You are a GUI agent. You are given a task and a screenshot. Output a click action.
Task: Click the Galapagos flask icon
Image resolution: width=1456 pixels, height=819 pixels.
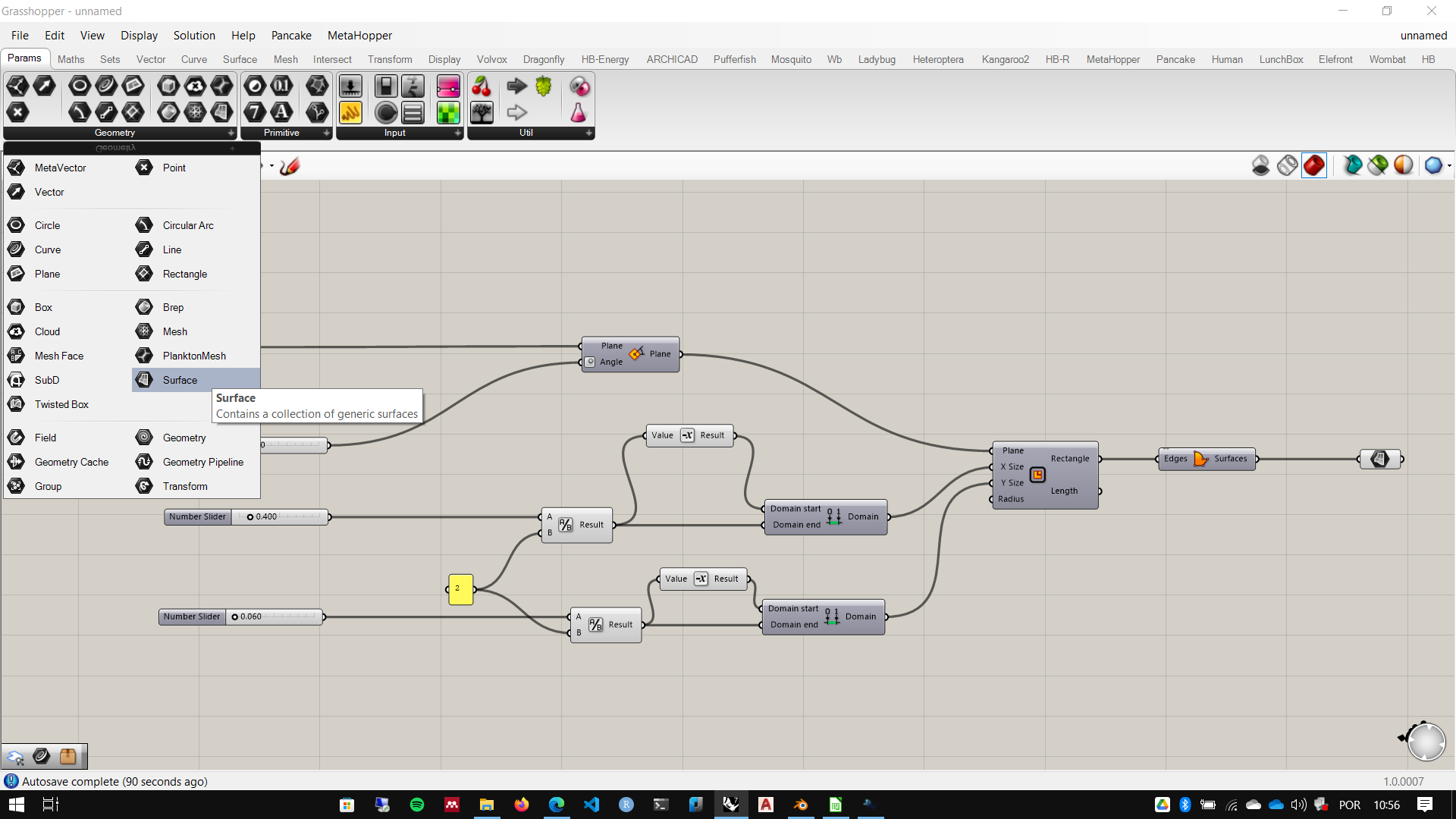pos(579,113)
